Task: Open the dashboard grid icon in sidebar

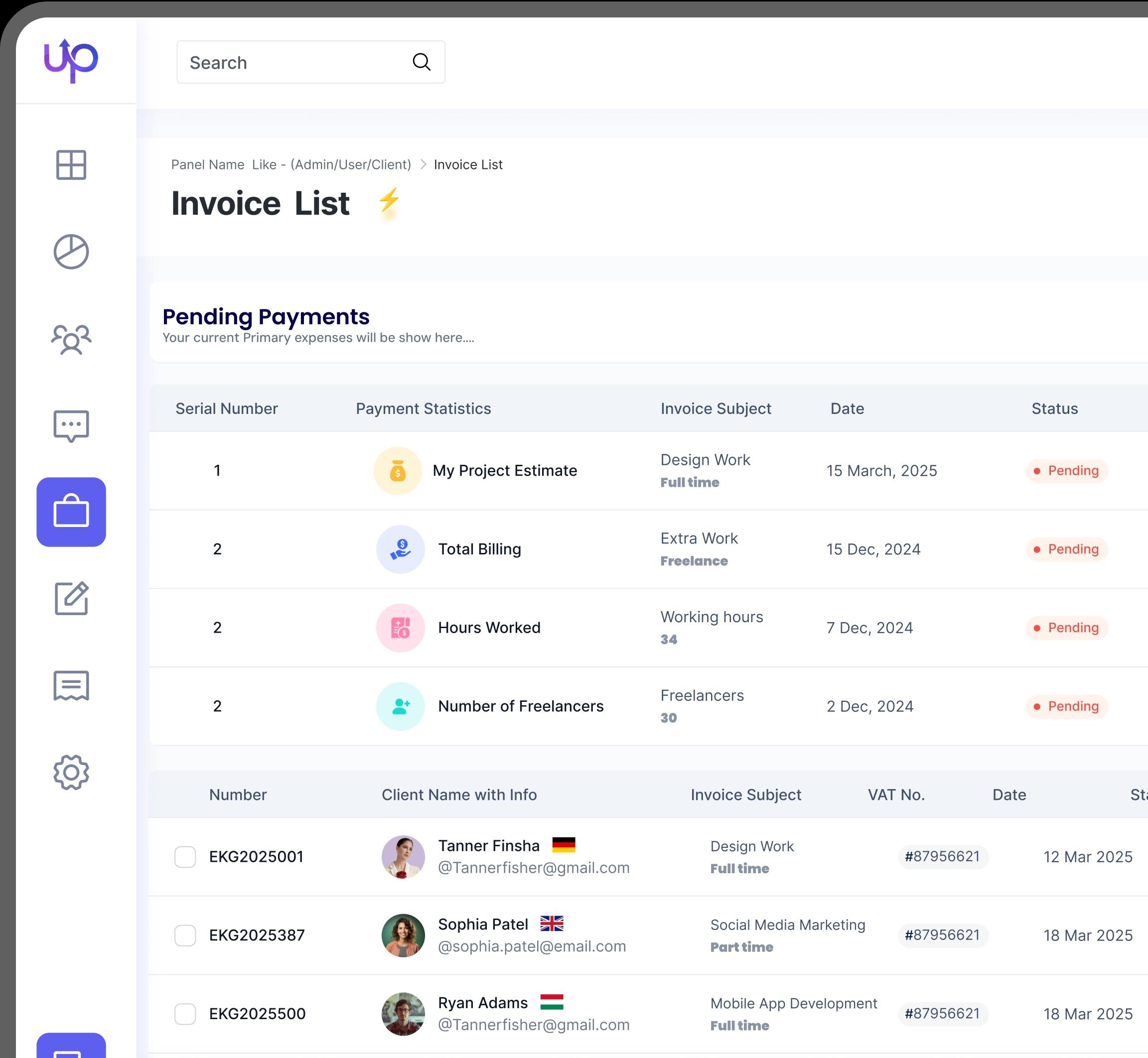Action: (71, 165)
